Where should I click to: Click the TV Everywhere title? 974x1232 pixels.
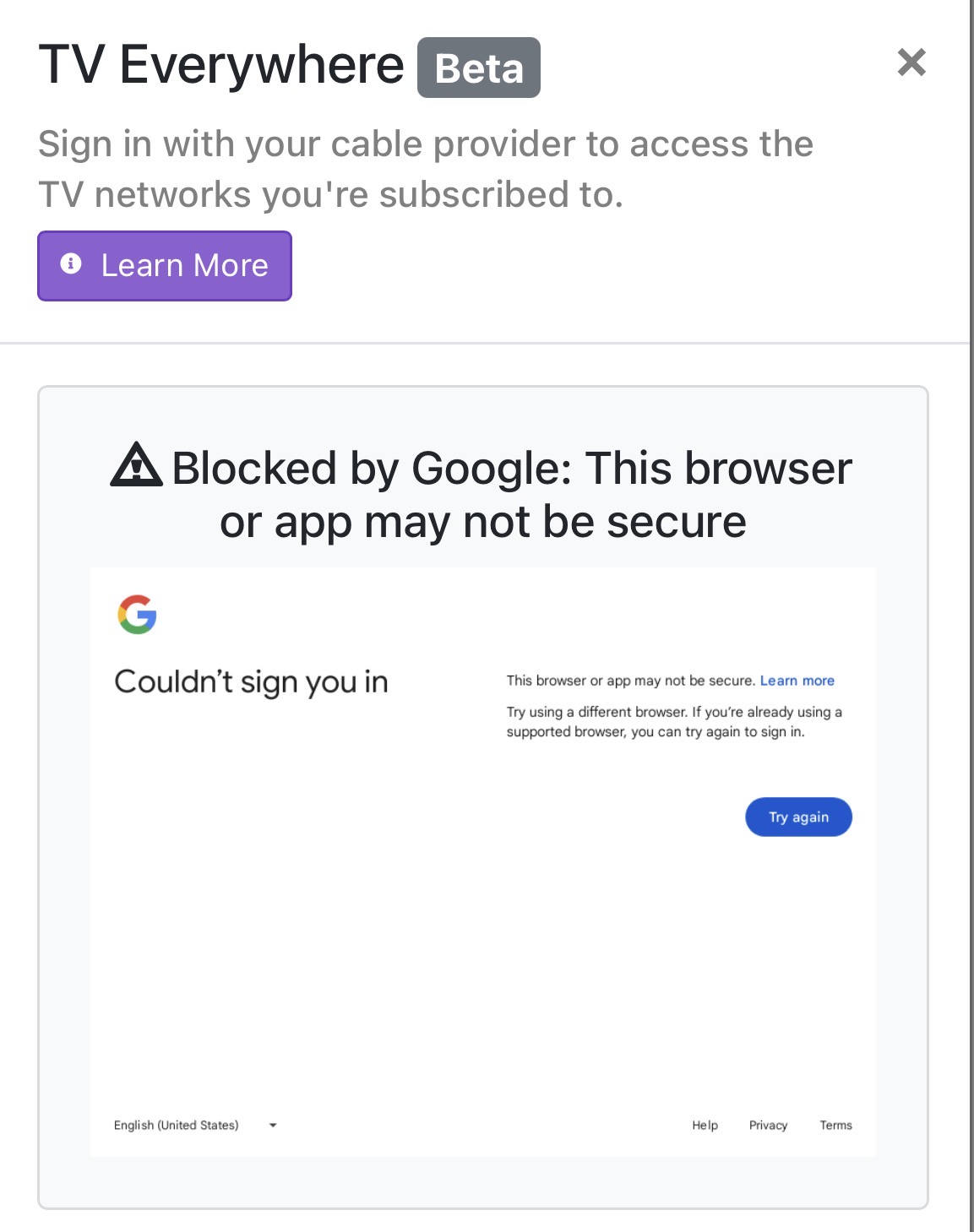pos(221,65)
